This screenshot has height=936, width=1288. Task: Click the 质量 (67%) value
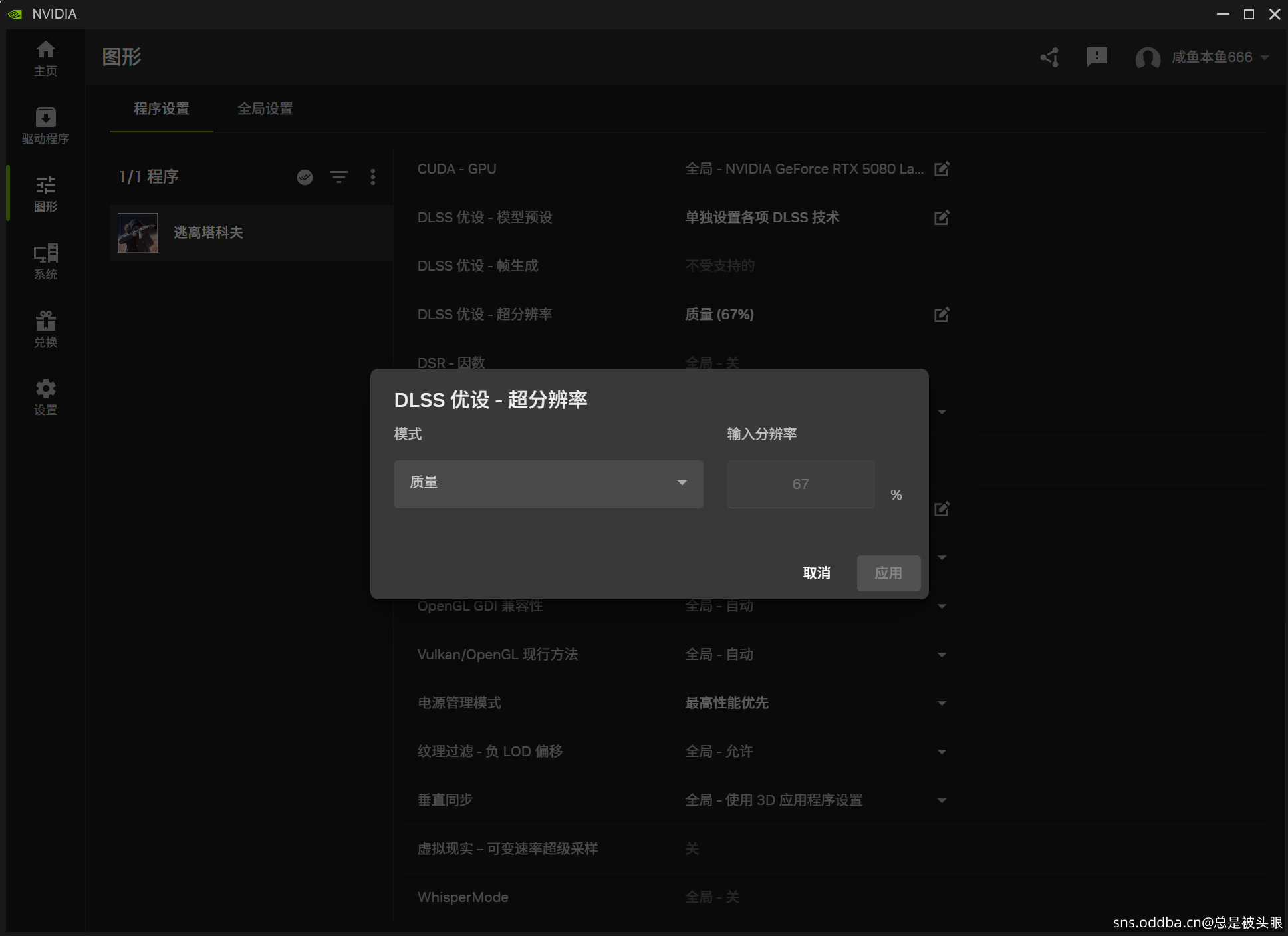719,315
